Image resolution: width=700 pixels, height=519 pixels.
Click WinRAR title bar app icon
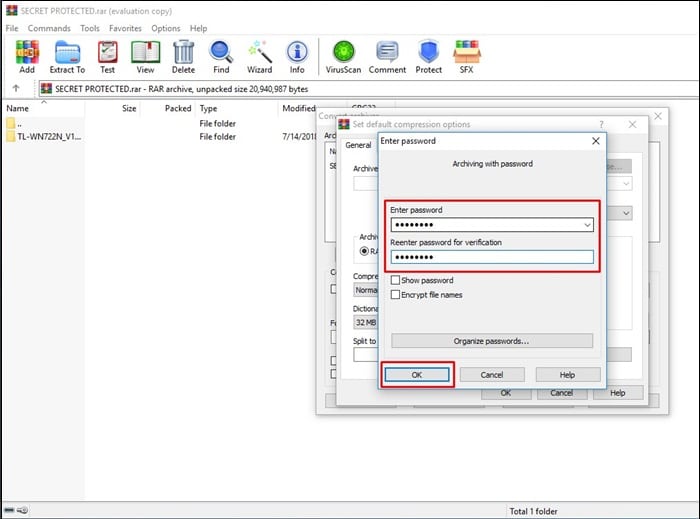tap(12, 10)
